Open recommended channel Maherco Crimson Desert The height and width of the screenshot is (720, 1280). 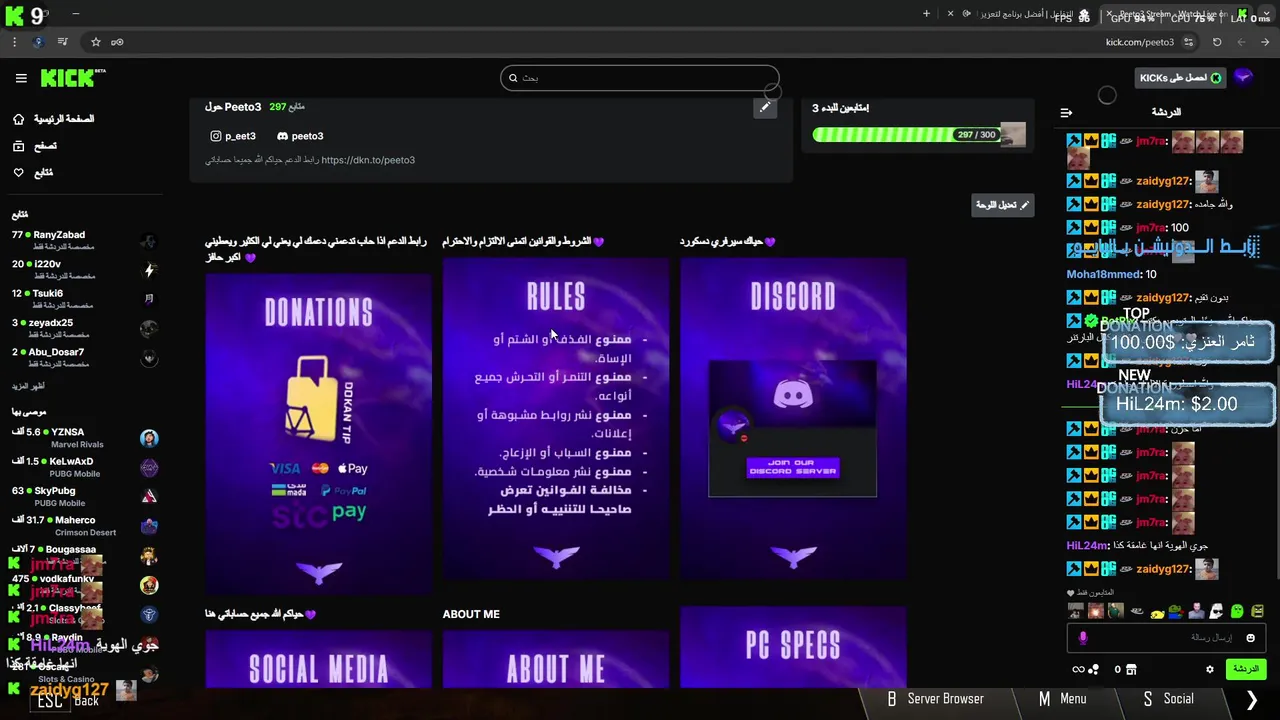(84, 525)
